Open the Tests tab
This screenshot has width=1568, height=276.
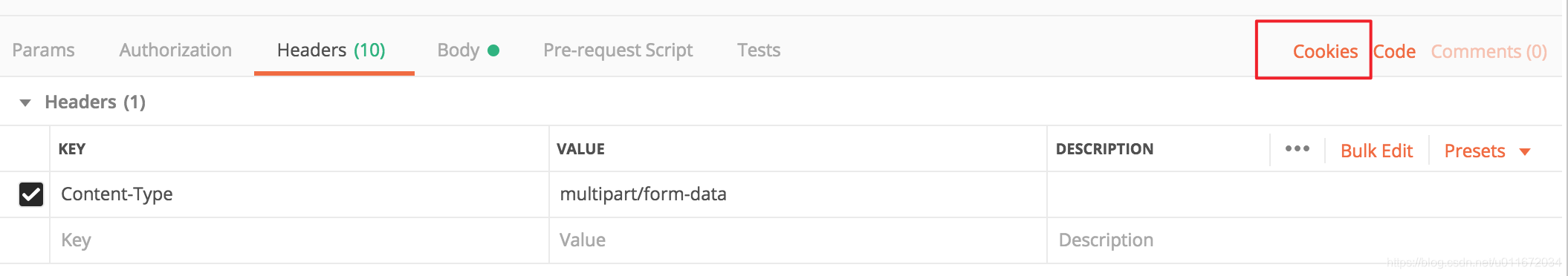pyautogui.click(x=759, y=50)
